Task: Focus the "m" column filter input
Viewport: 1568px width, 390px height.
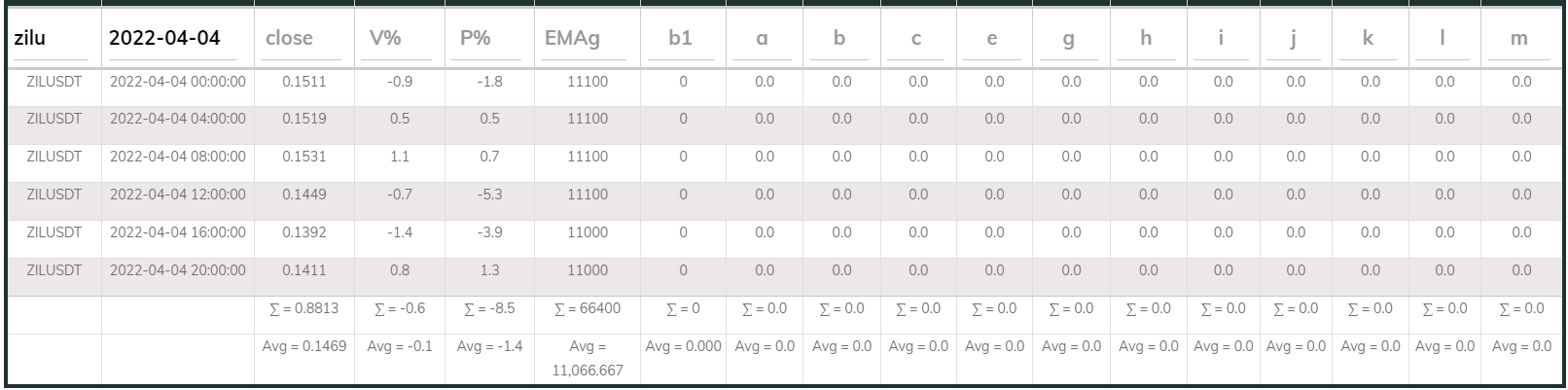Action: pyautogui.click(x=1519, y=39)
